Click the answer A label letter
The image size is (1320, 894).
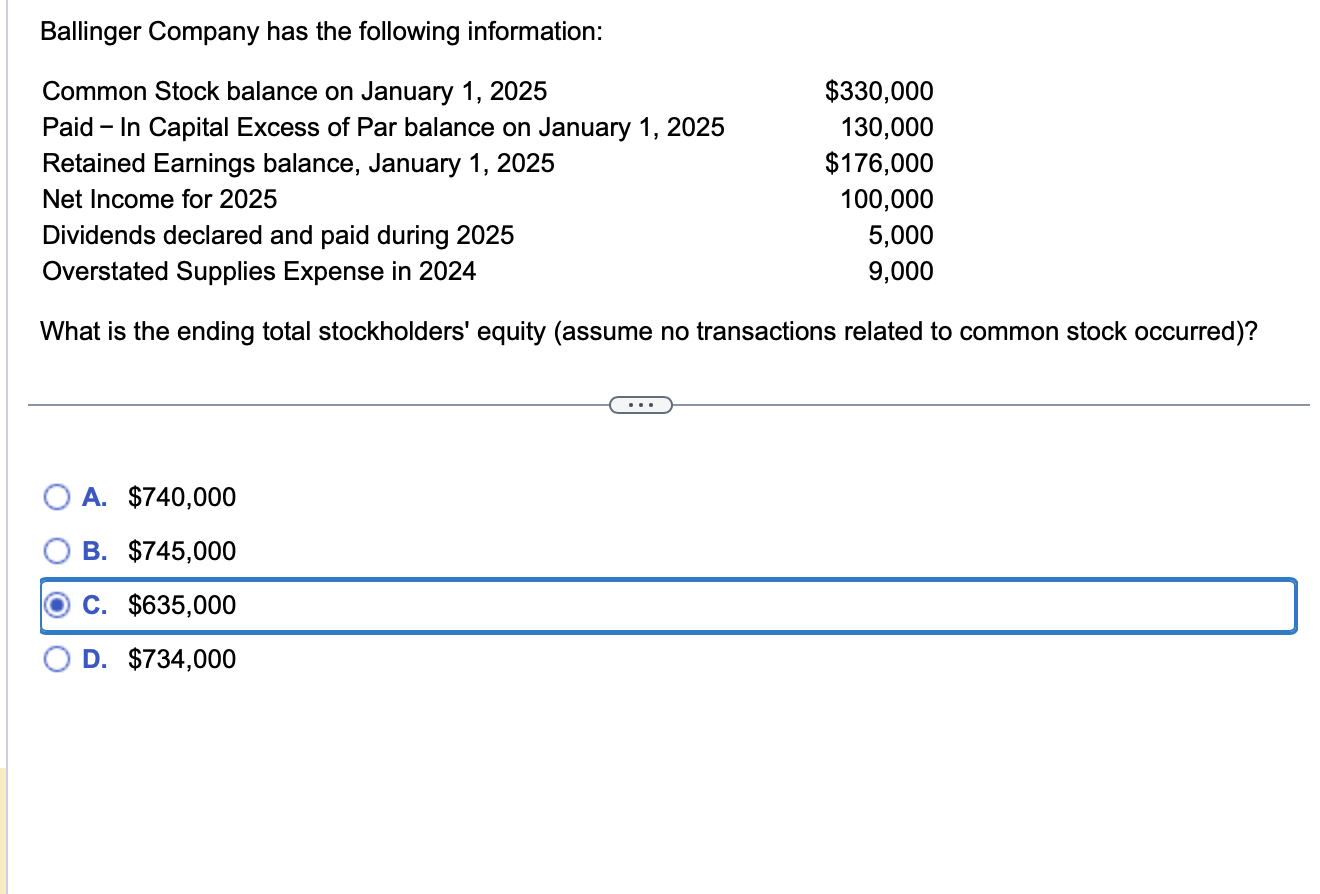[95, 496]
